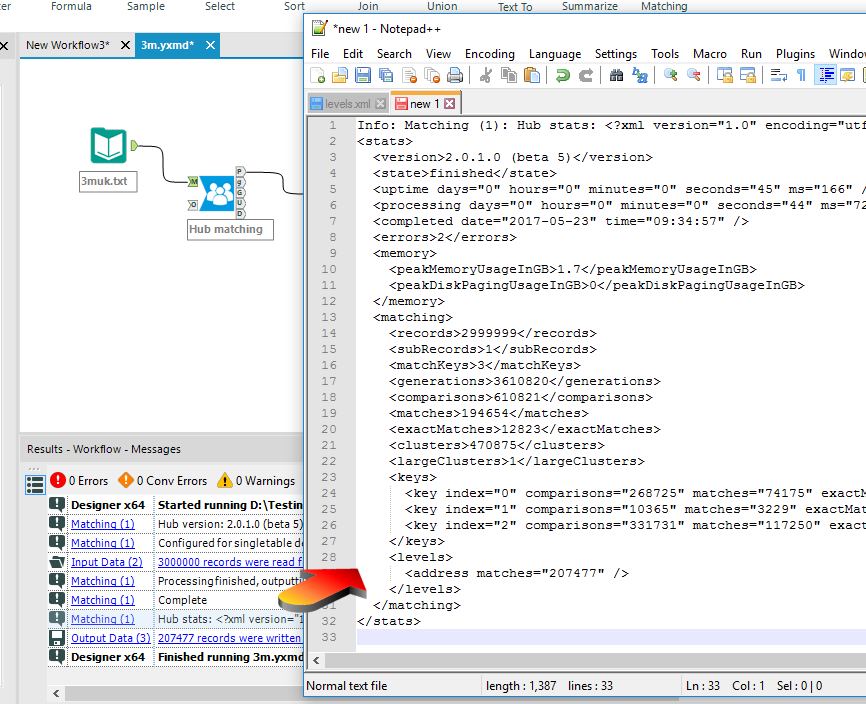Toggle the 0 Warnings message filter

point(256,480)
